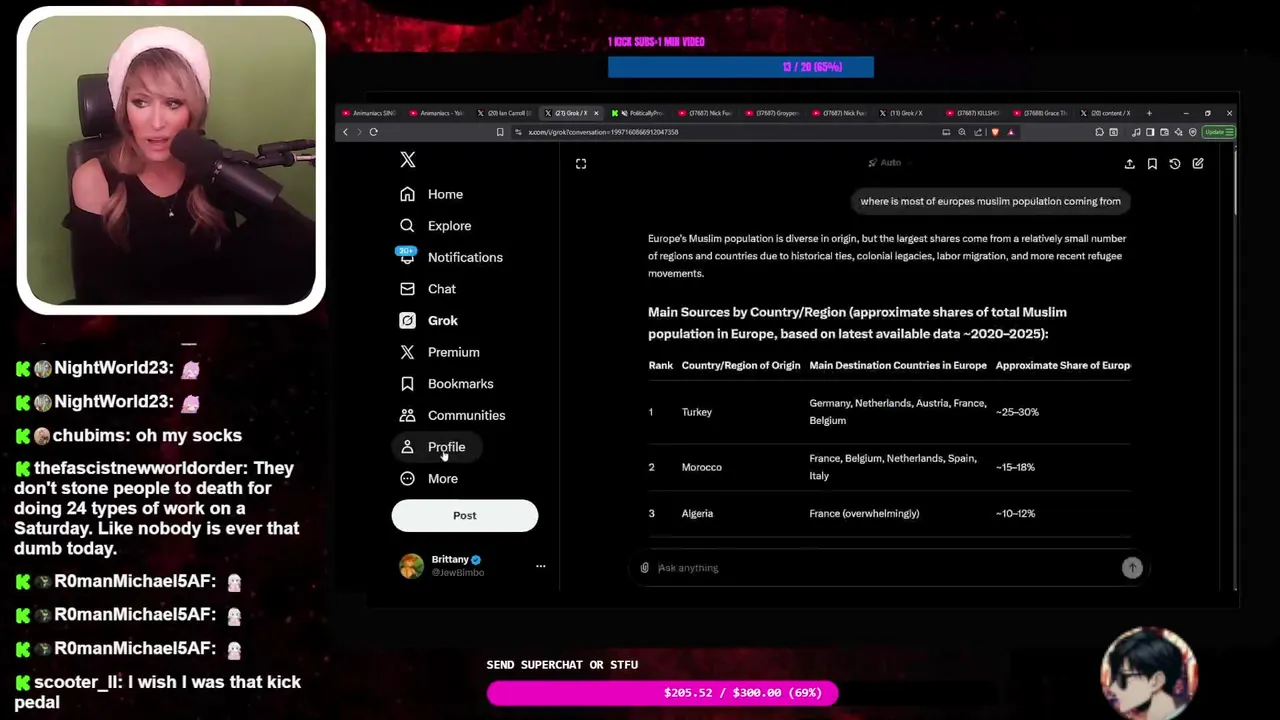The width and height of the screenshot is (1280, 720).
Task: Click the superchat $205.52 progress bar
Action: 663,693
